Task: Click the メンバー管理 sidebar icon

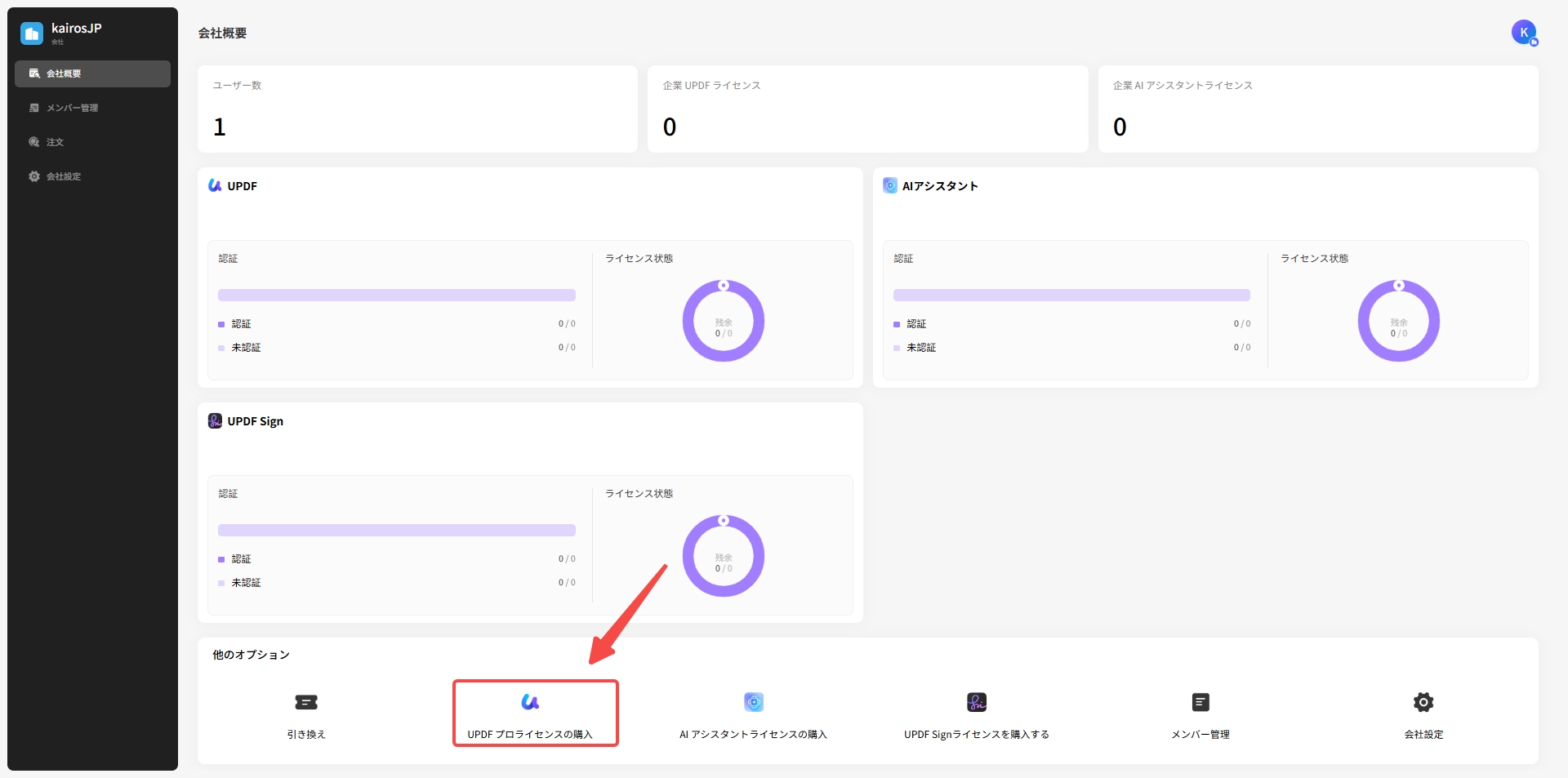Action: pos(34,108)
